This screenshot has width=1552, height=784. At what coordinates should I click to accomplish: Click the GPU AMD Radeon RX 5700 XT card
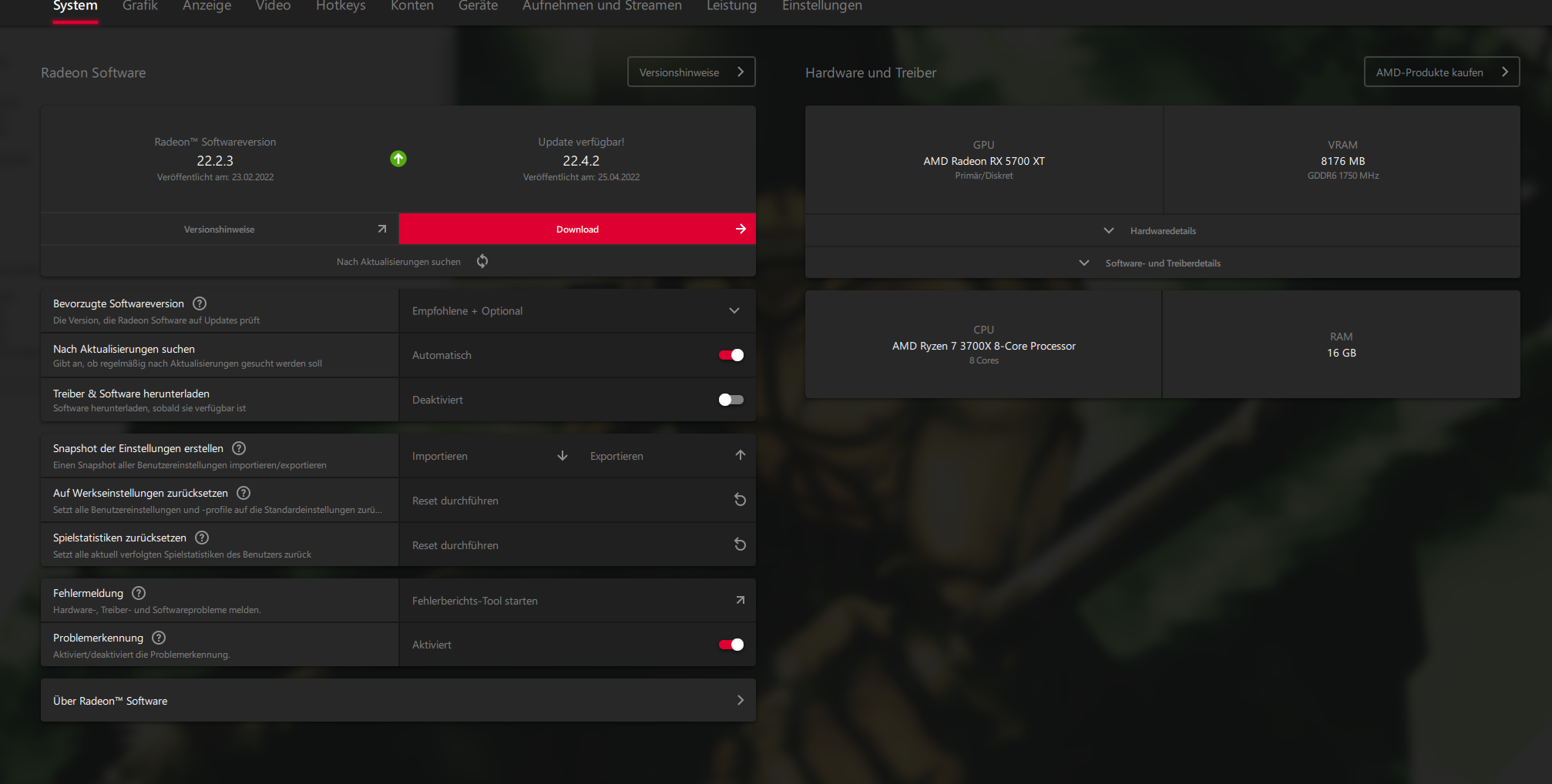pos(984,159)
